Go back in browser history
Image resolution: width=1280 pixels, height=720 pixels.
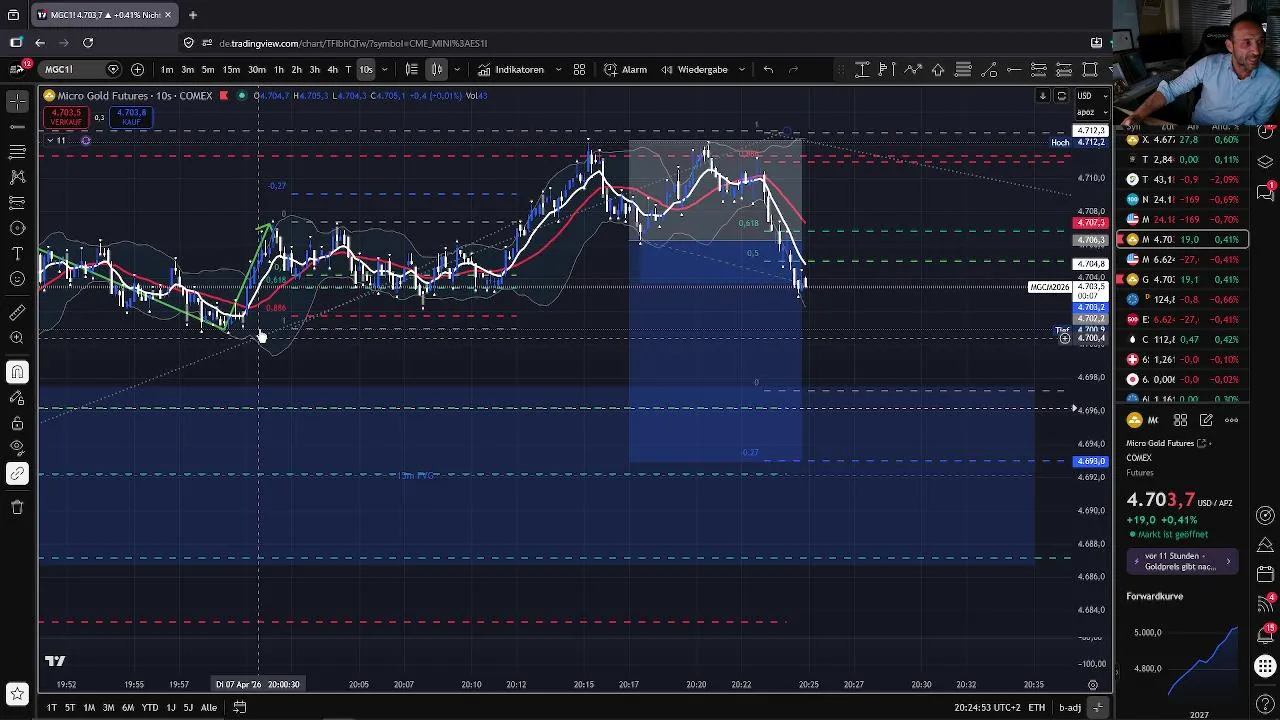(39, 43)
